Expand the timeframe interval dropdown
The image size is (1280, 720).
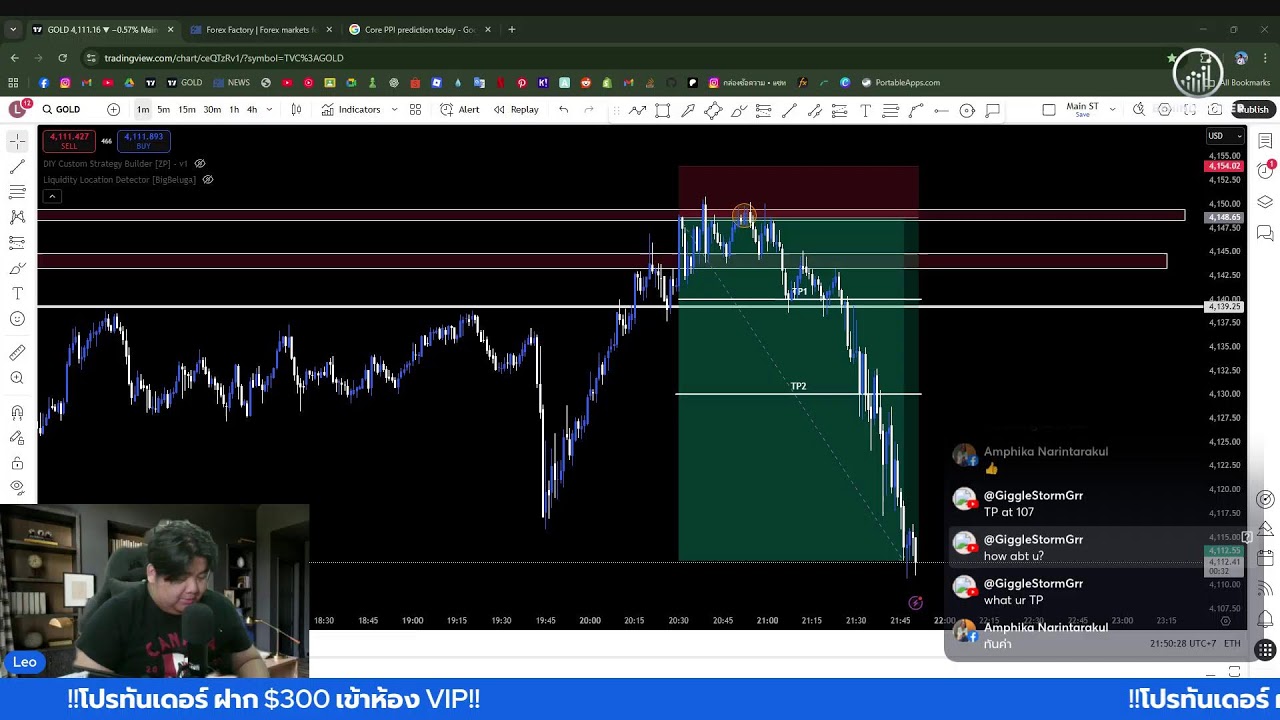pyautogui.click(x=269, y=109)
